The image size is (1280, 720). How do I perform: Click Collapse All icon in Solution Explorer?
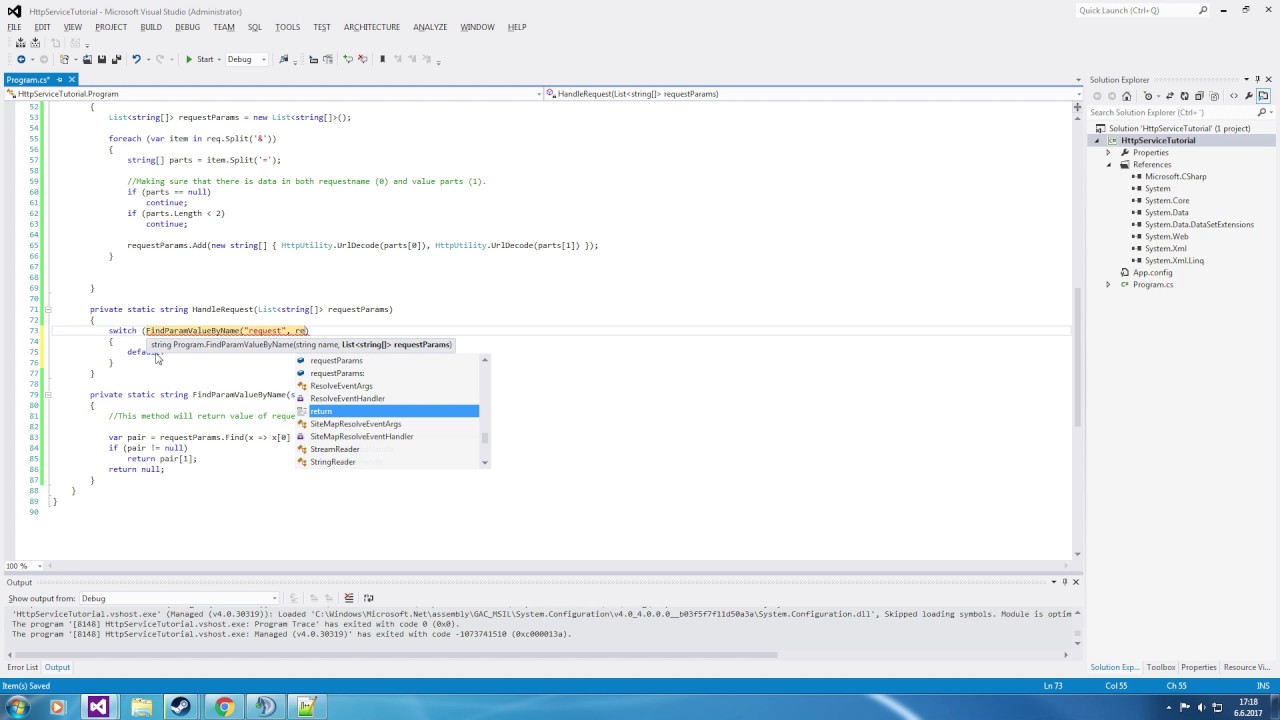(x=1199, y=96)
